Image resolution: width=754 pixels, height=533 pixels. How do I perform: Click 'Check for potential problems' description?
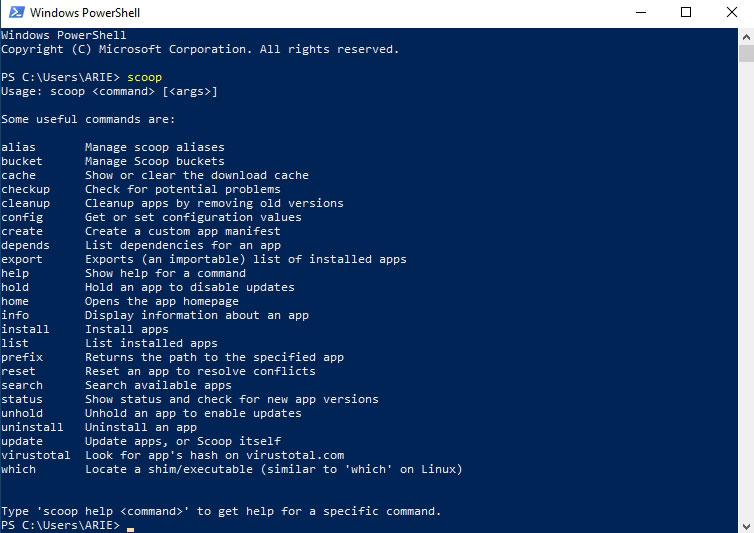click(183, 189)
